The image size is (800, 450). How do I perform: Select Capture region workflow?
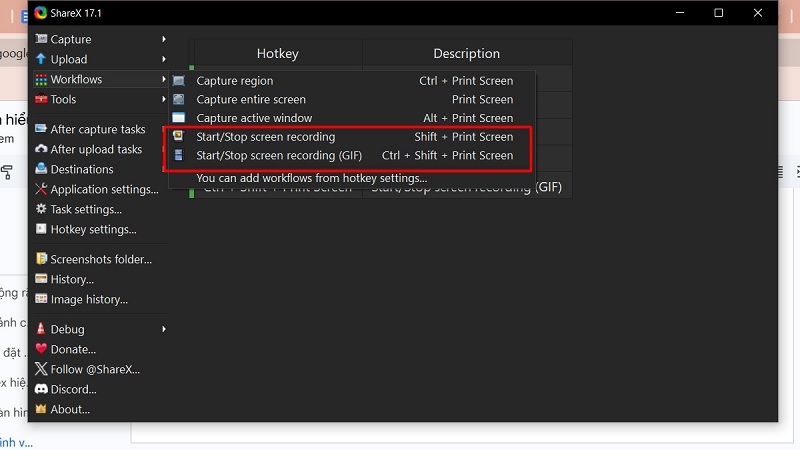352,81
